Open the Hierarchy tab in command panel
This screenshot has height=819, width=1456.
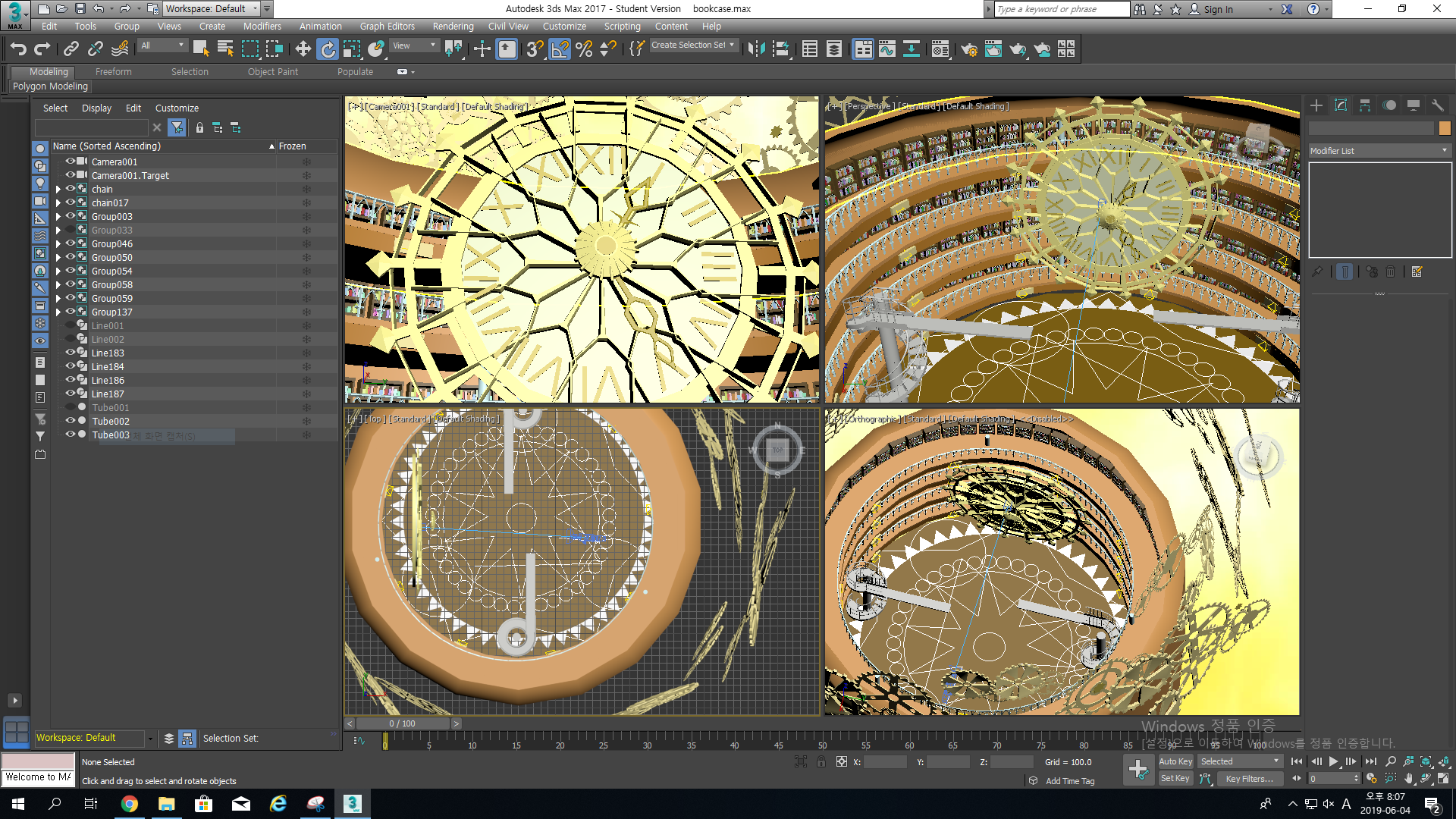tap(1365, 105)
